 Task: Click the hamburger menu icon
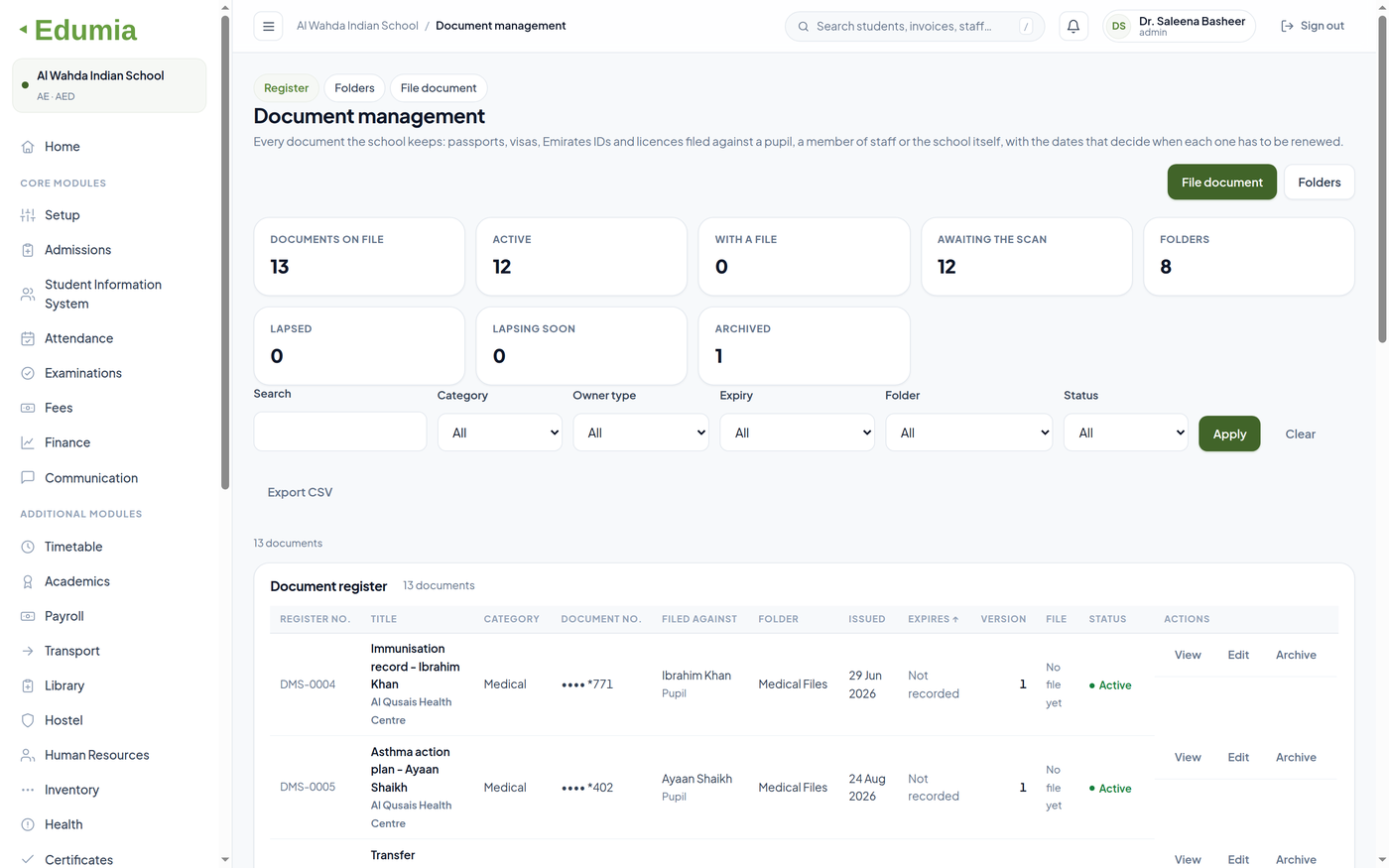[268, 27]
